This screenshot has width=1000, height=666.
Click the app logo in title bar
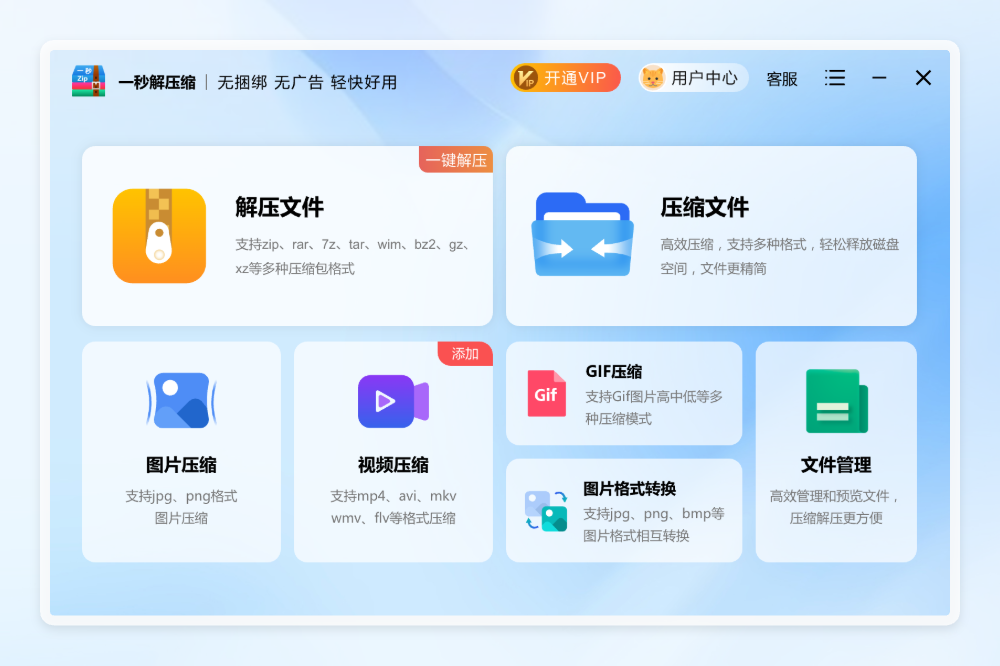(x=88, y=81)
